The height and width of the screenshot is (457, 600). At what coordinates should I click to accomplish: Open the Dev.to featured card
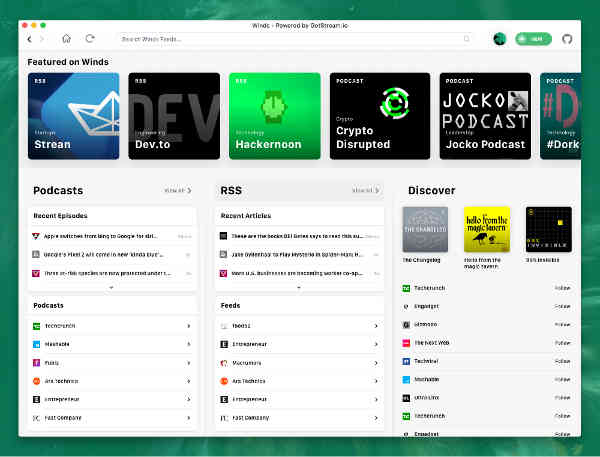tap(174, 116)
